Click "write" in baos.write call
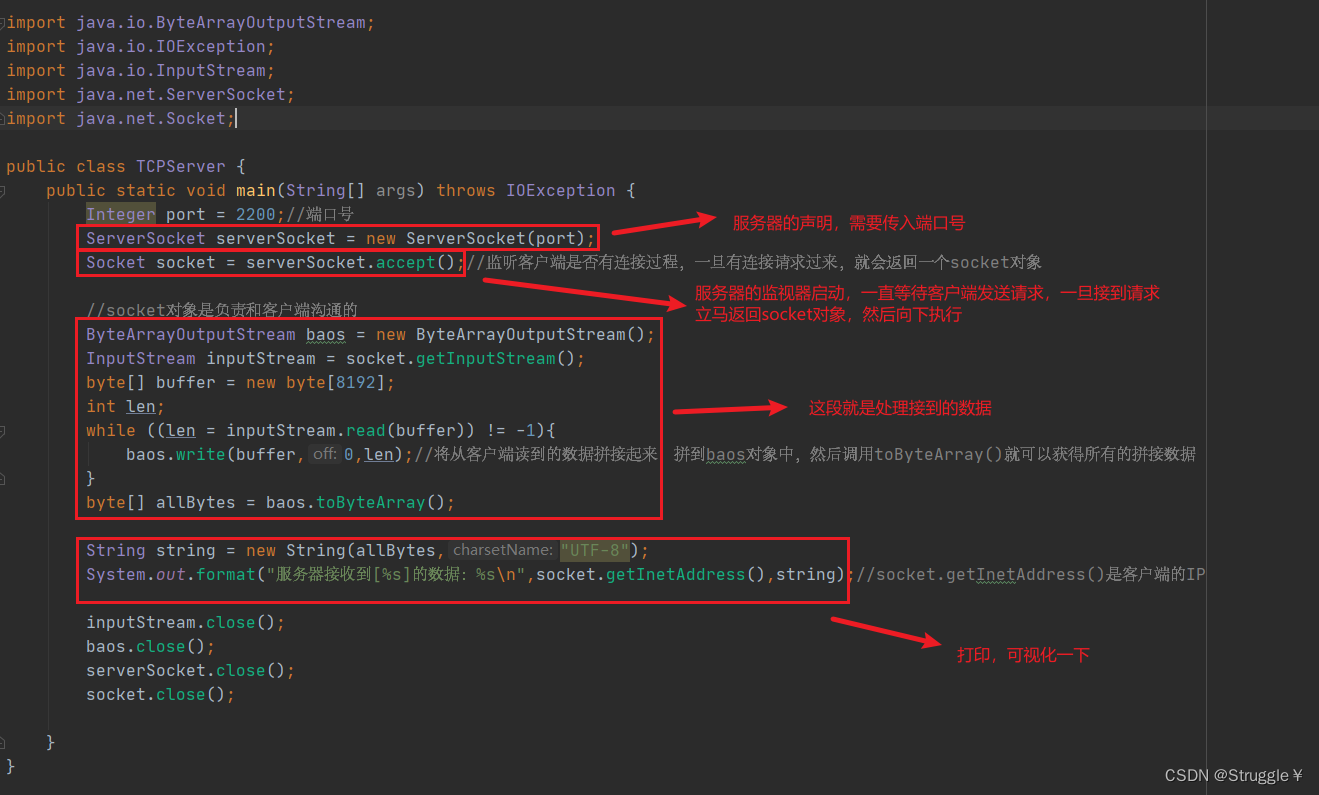This screenshot has height=795, width=1319. tap(201, 454)
